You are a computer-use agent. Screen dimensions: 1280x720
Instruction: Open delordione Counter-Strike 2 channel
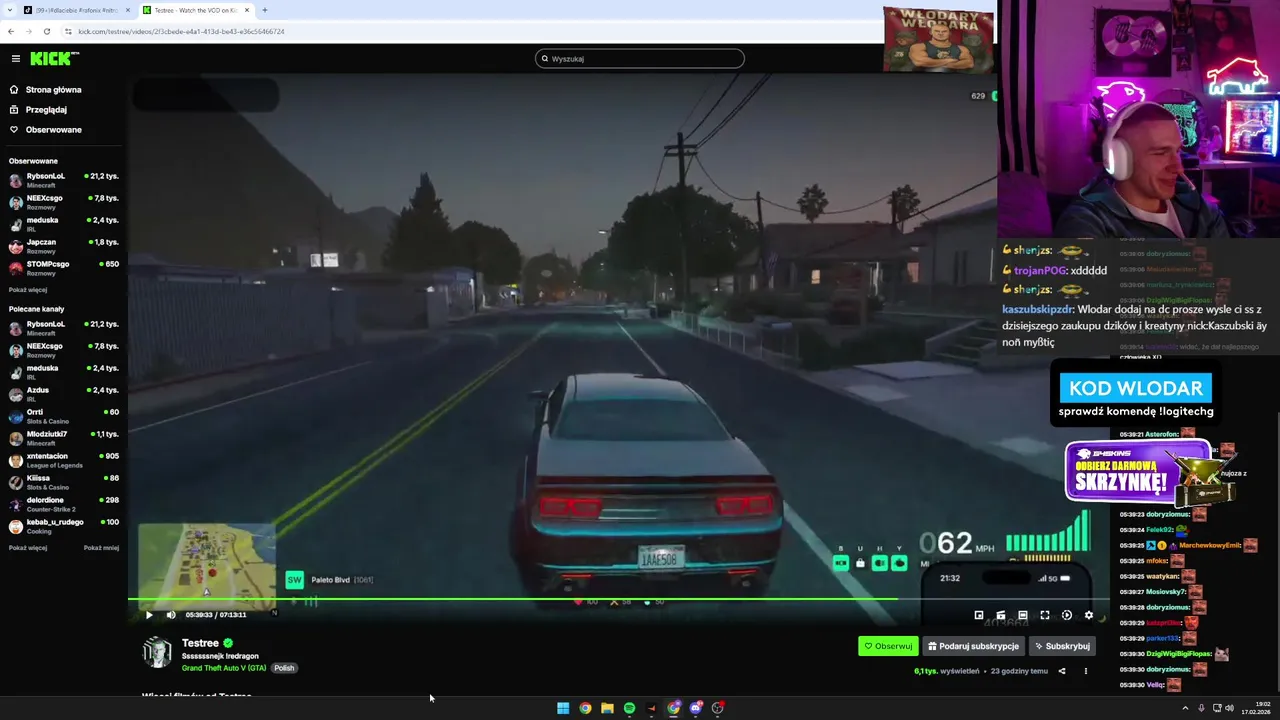click(63, 504)
